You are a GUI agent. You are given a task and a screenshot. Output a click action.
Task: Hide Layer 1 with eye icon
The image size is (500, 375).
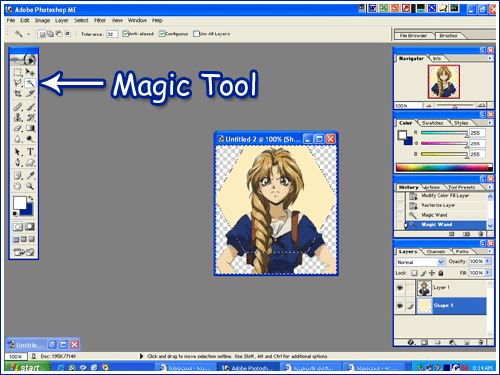tap(400, 288)
